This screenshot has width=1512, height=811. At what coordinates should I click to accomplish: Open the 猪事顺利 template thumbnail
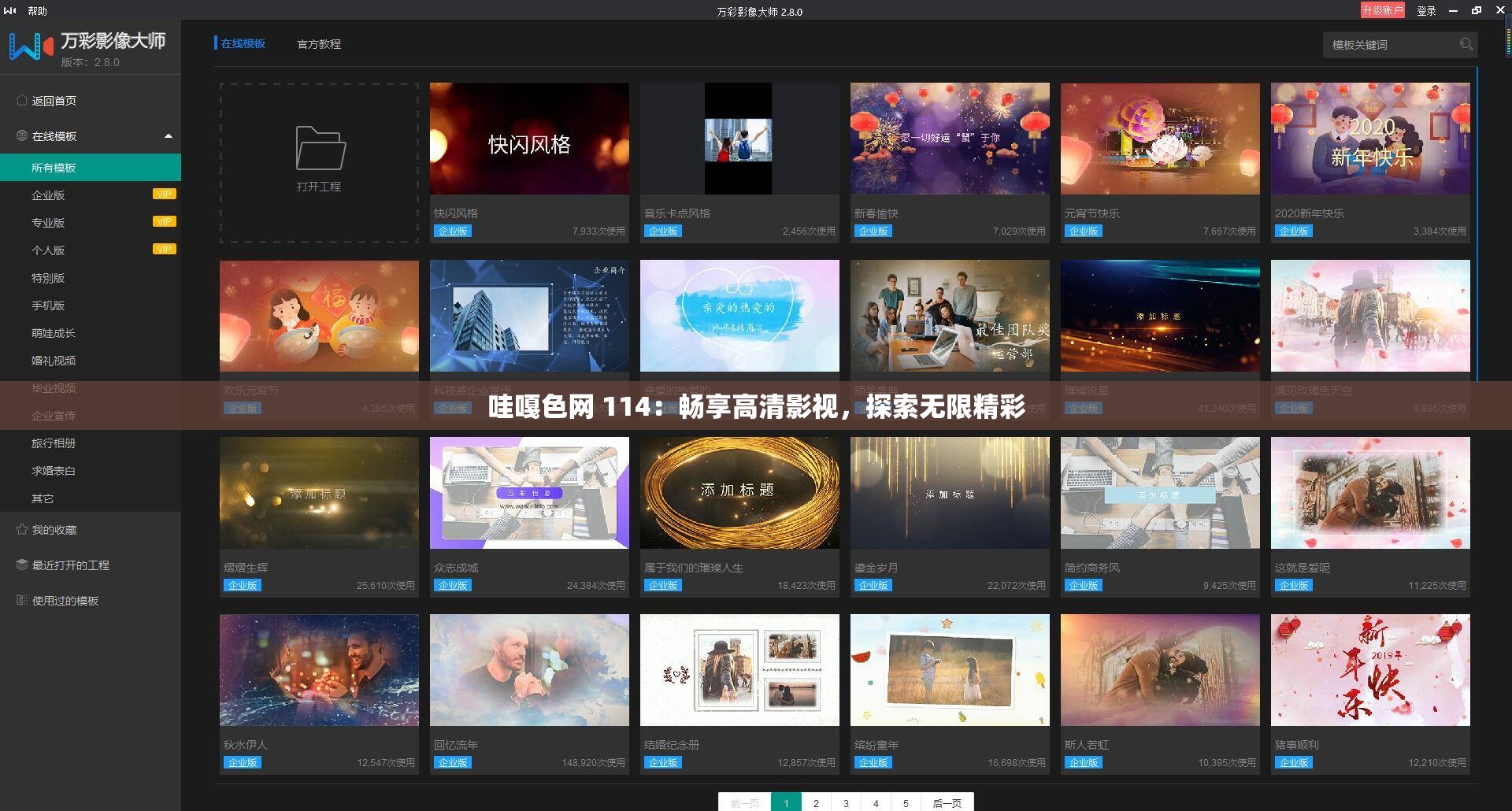(1370, 670)
